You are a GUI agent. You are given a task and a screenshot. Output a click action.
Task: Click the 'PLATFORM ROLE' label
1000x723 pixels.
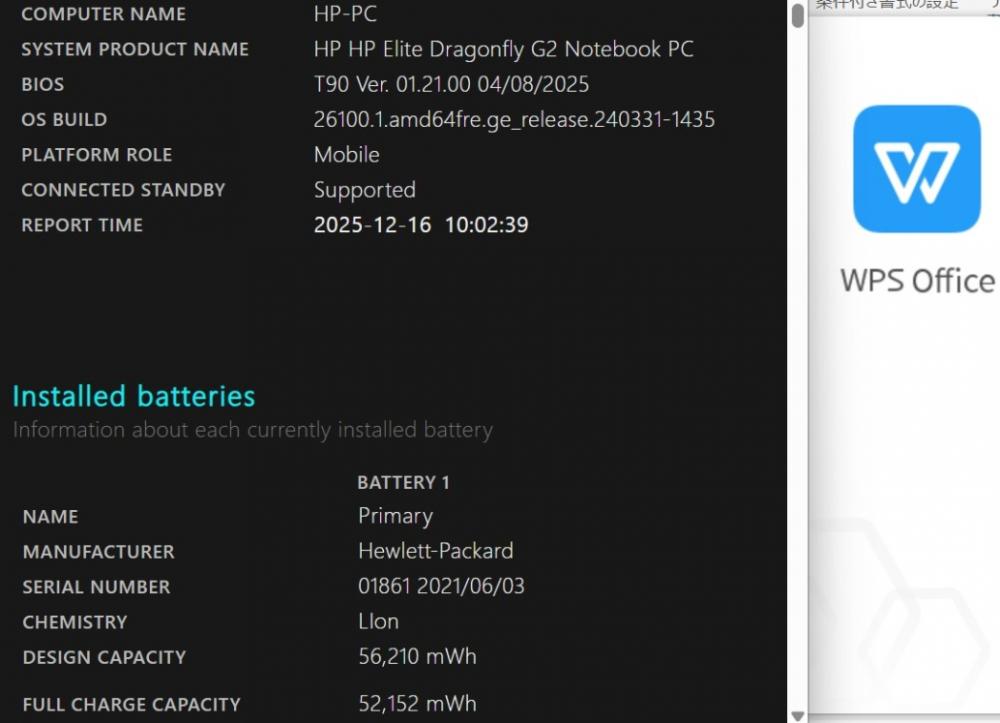pyautogui.click(x=96, y=155)
